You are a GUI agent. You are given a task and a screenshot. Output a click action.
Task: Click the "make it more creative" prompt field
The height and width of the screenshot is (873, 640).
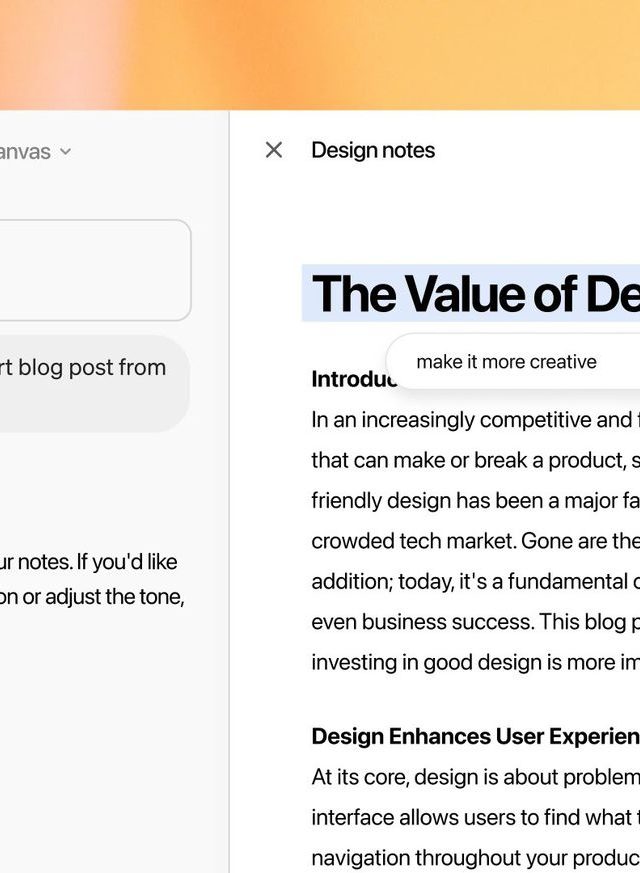coord(507,362)
